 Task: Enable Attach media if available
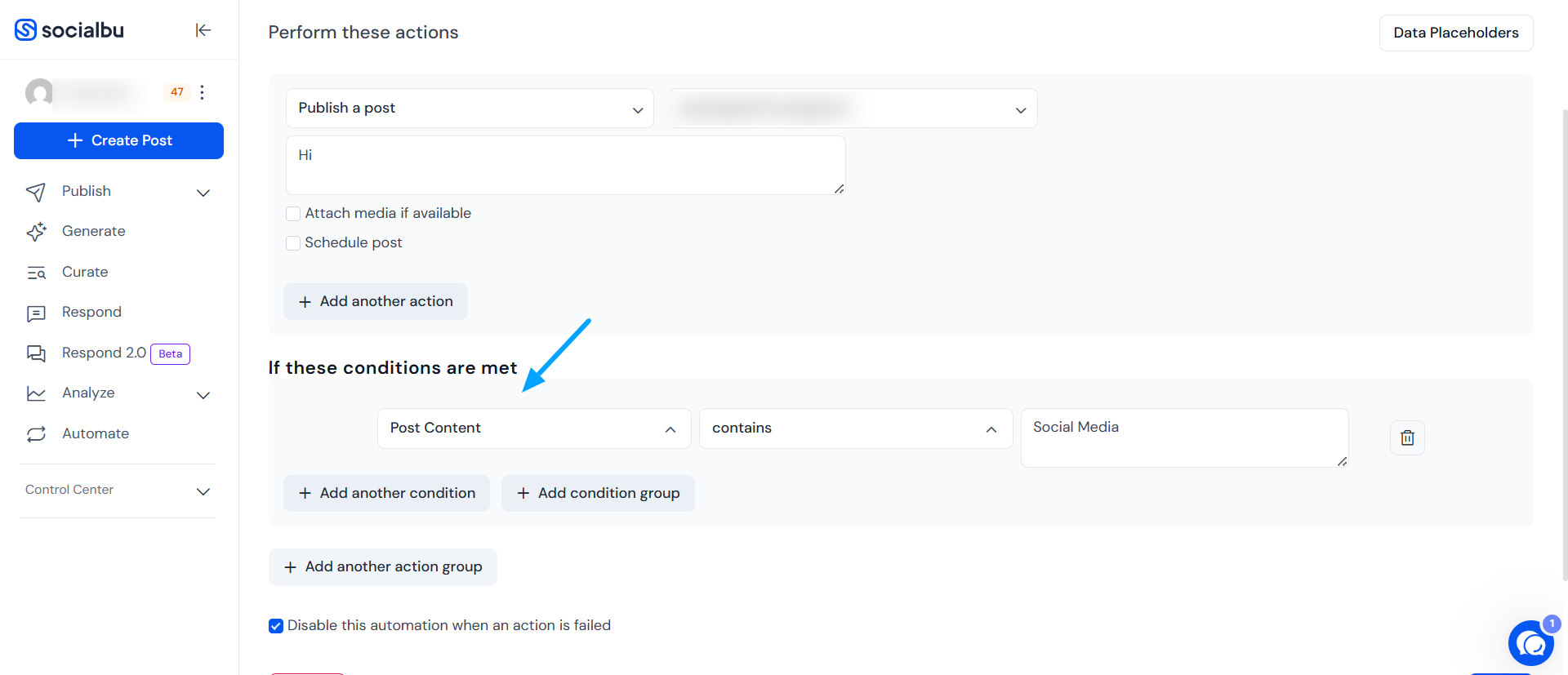point(293,214)
